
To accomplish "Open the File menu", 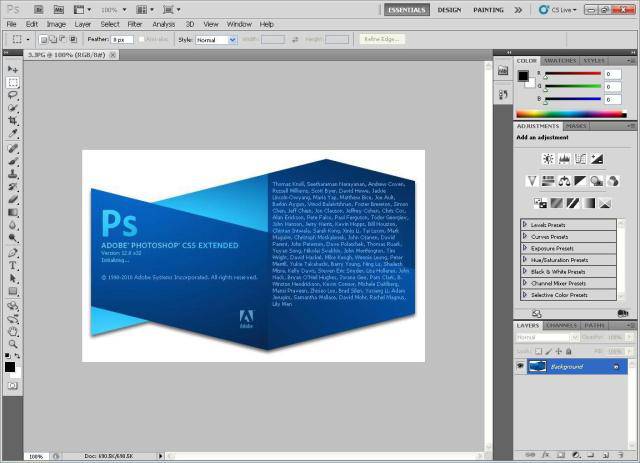I will click(11, 24).
